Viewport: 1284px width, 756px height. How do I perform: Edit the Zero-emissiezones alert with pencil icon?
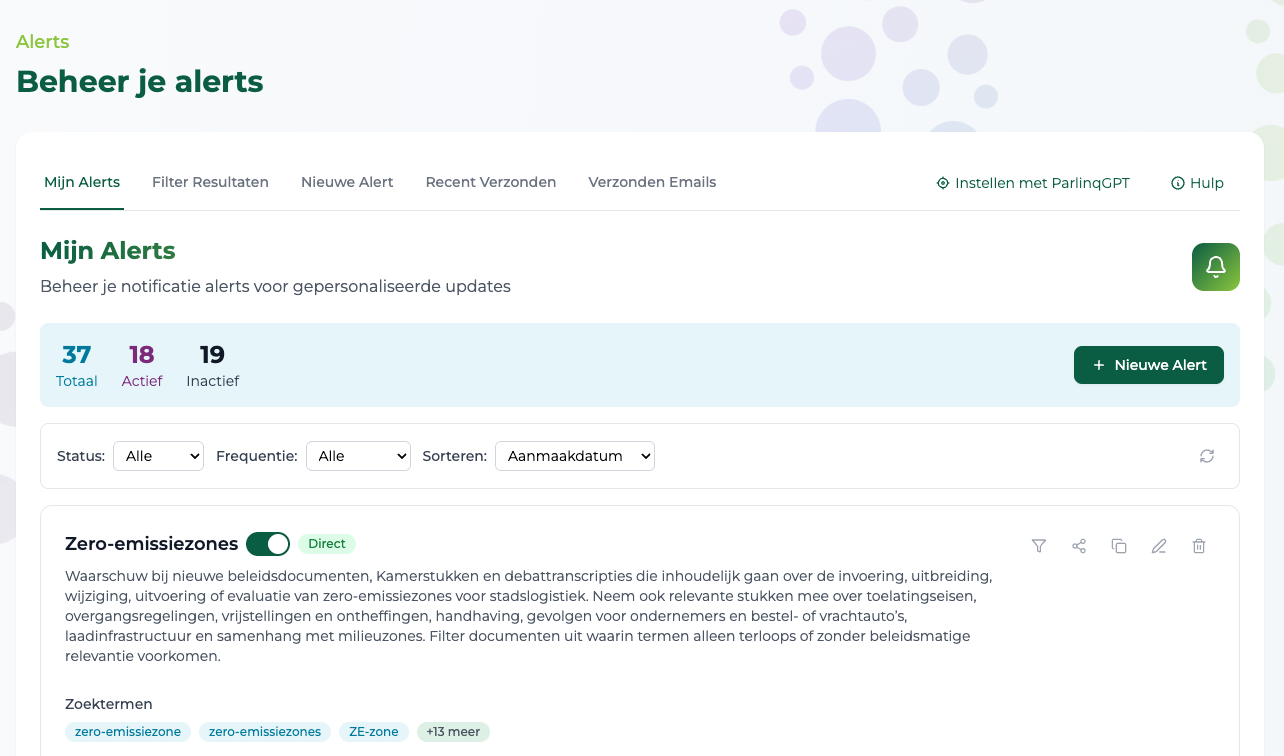(x=1159, y=546)
